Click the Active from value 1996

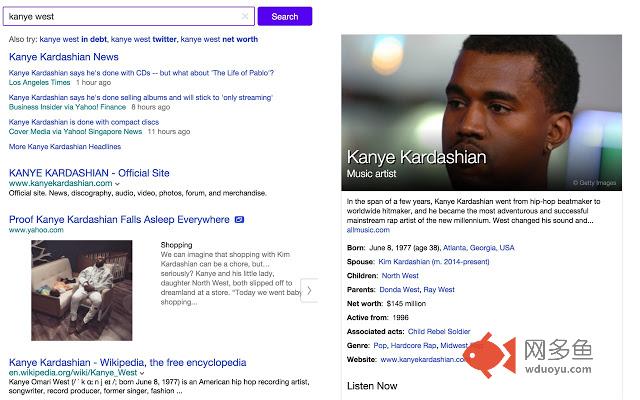(400, 318)
